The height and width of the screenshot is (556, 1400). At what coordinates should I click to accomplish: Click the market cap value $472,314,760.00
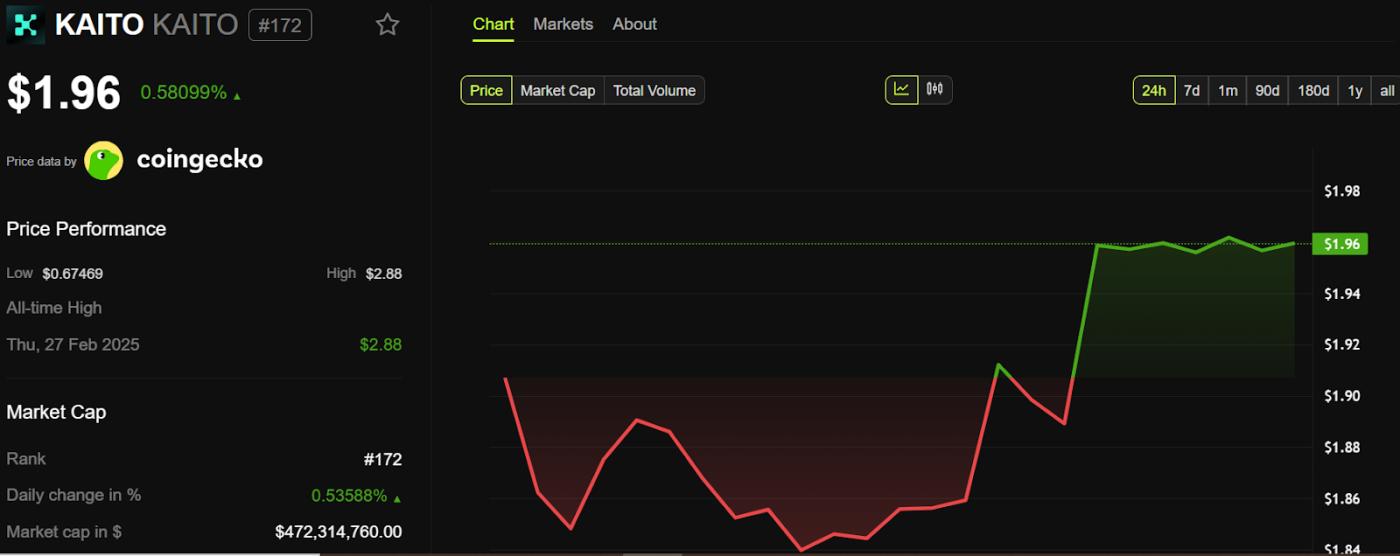coord(339,532)
